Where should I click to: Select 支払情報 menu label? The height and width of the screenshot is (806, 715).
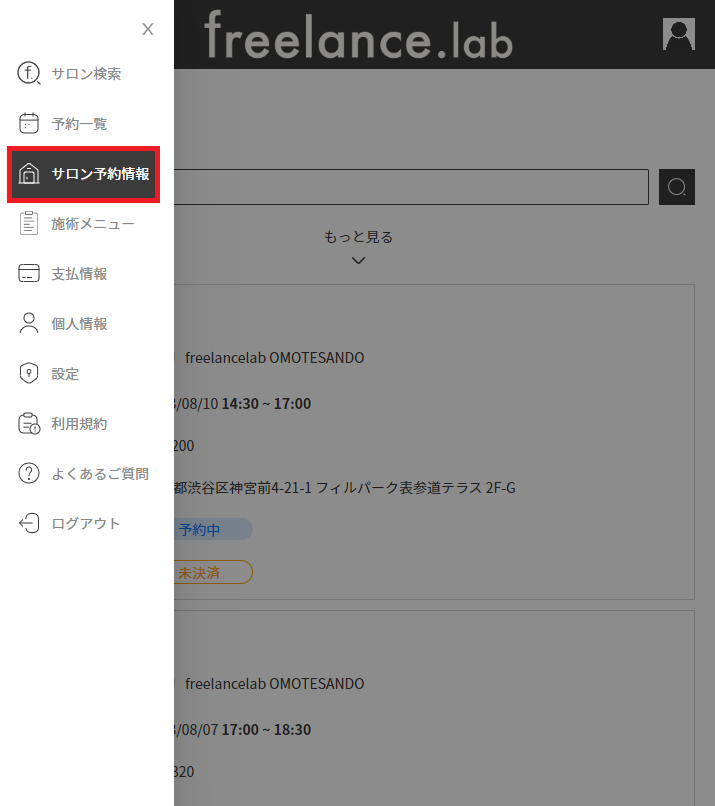(x=79, y=274)
